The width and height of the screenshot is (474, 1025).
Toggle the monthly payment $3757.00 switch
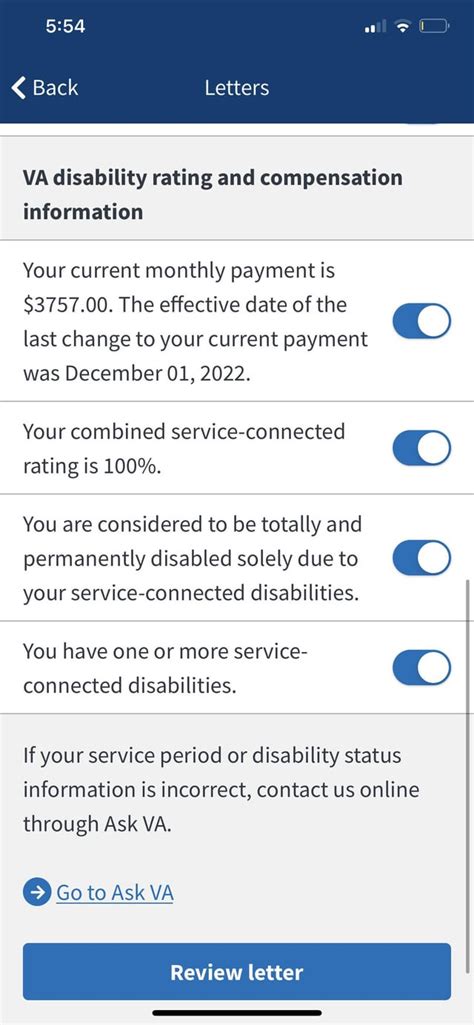422,322
